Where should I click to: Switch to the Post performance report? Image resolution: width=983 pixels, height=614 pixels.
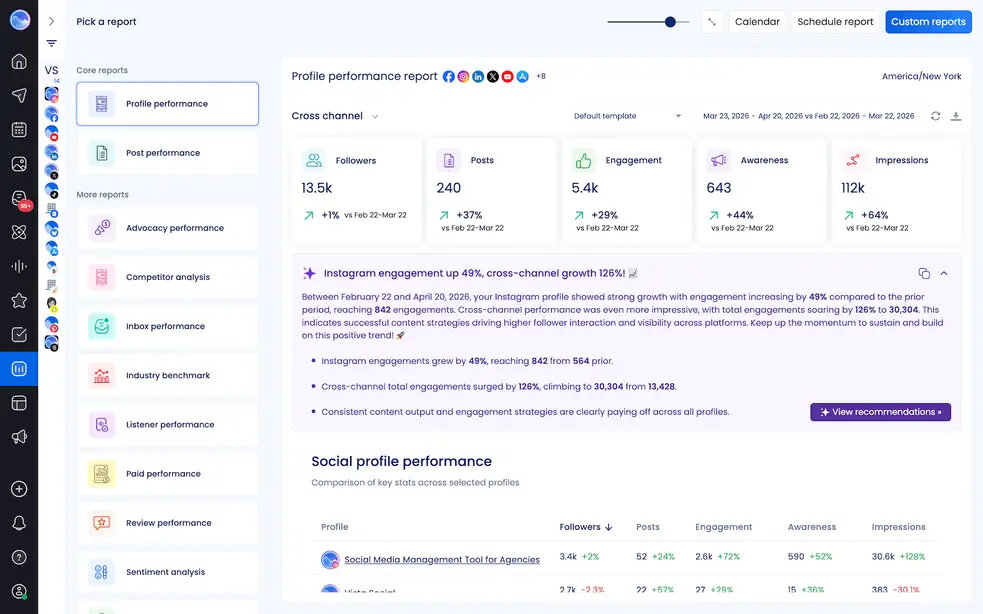click(x=165, y=152)
